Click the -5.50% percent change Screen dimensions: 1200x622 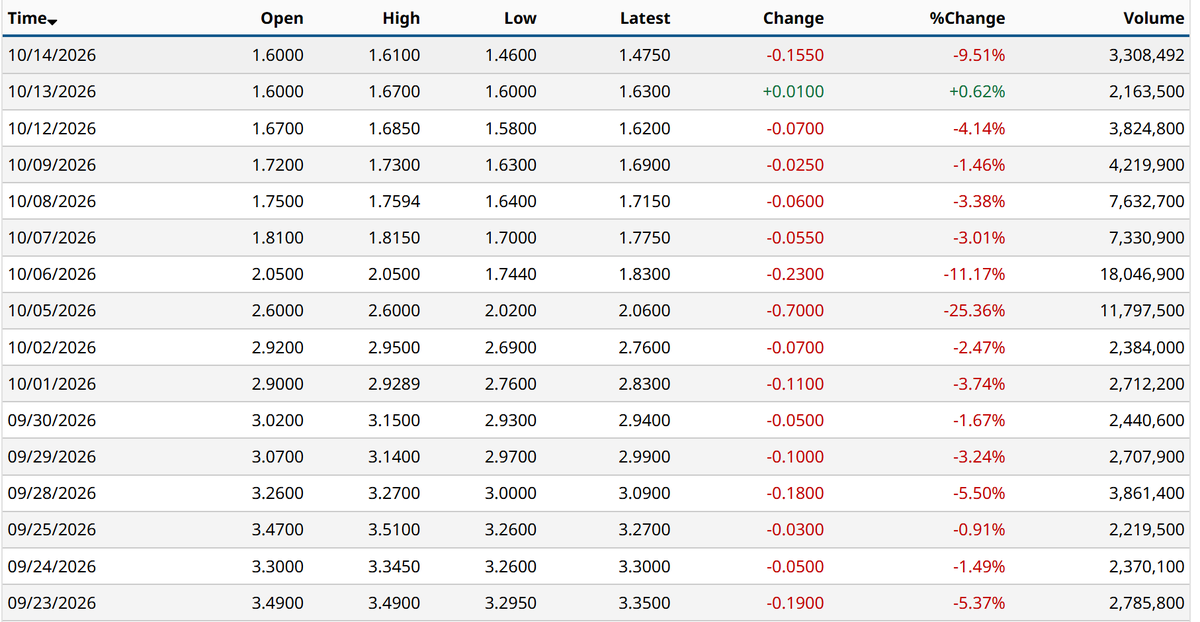(x=979, y=494)
